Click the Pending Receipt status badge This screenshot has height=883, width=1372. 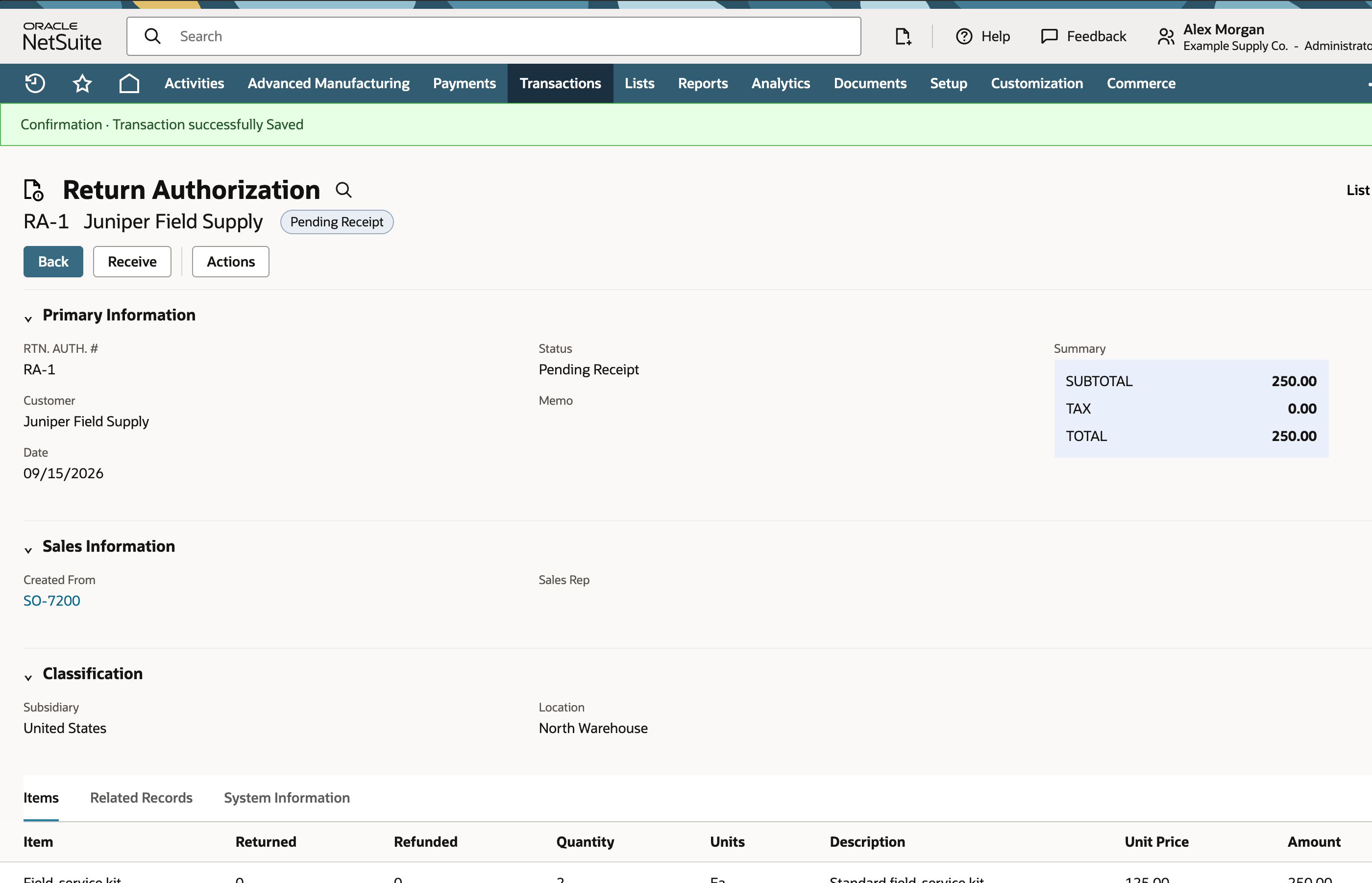click(x=337, y=222)
